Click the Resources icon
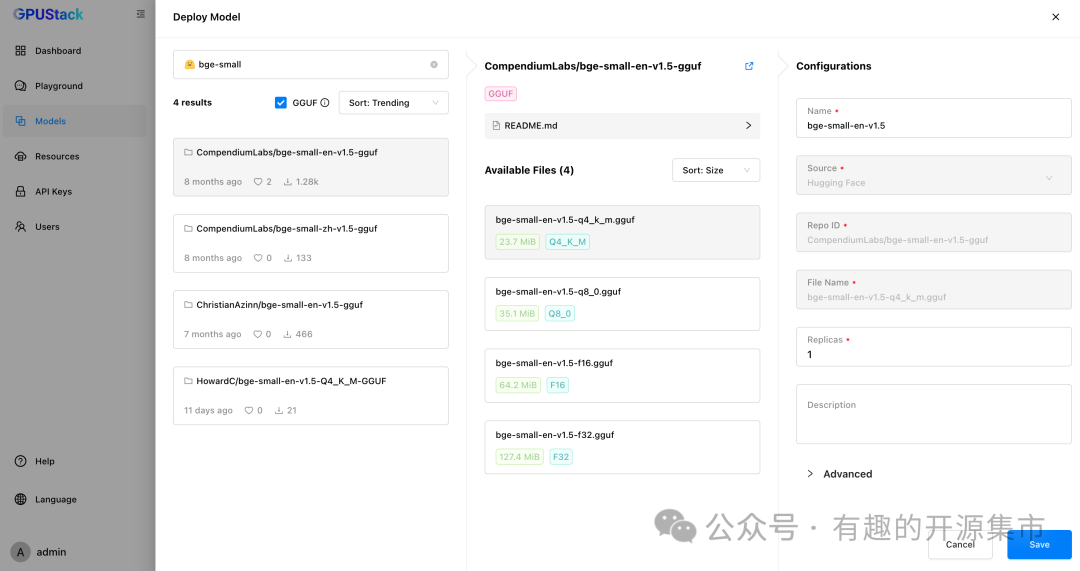Viewport: 1080px width, 571px height. [x=21, y=156]
